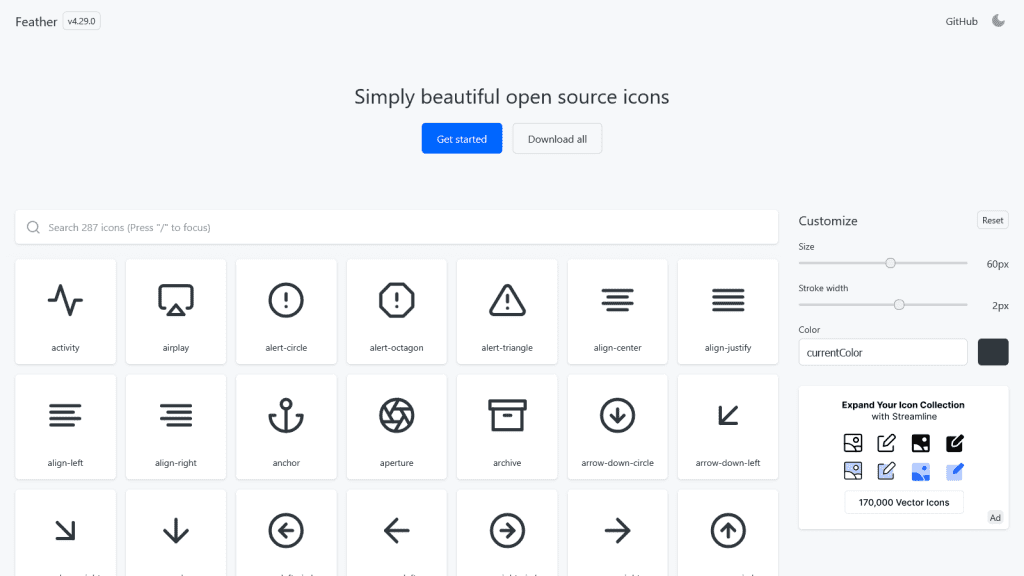1024x576 pixels.
Task: Click the Download all button
Action: (557, 138)
